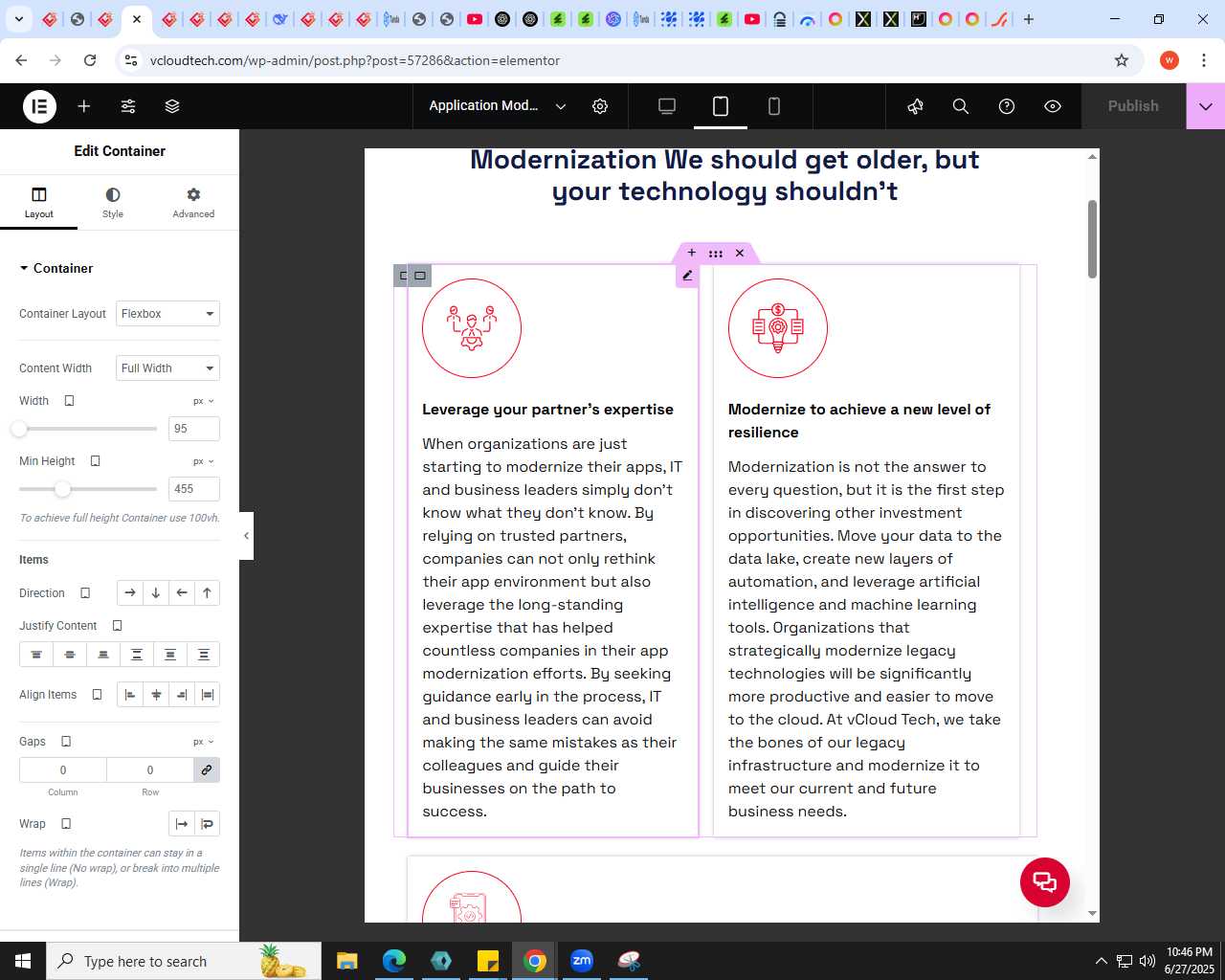Add container via plus on pink handle
The width and height of the screenshot is (1225, 980).
pyautogui.click(x=692, y=254)
